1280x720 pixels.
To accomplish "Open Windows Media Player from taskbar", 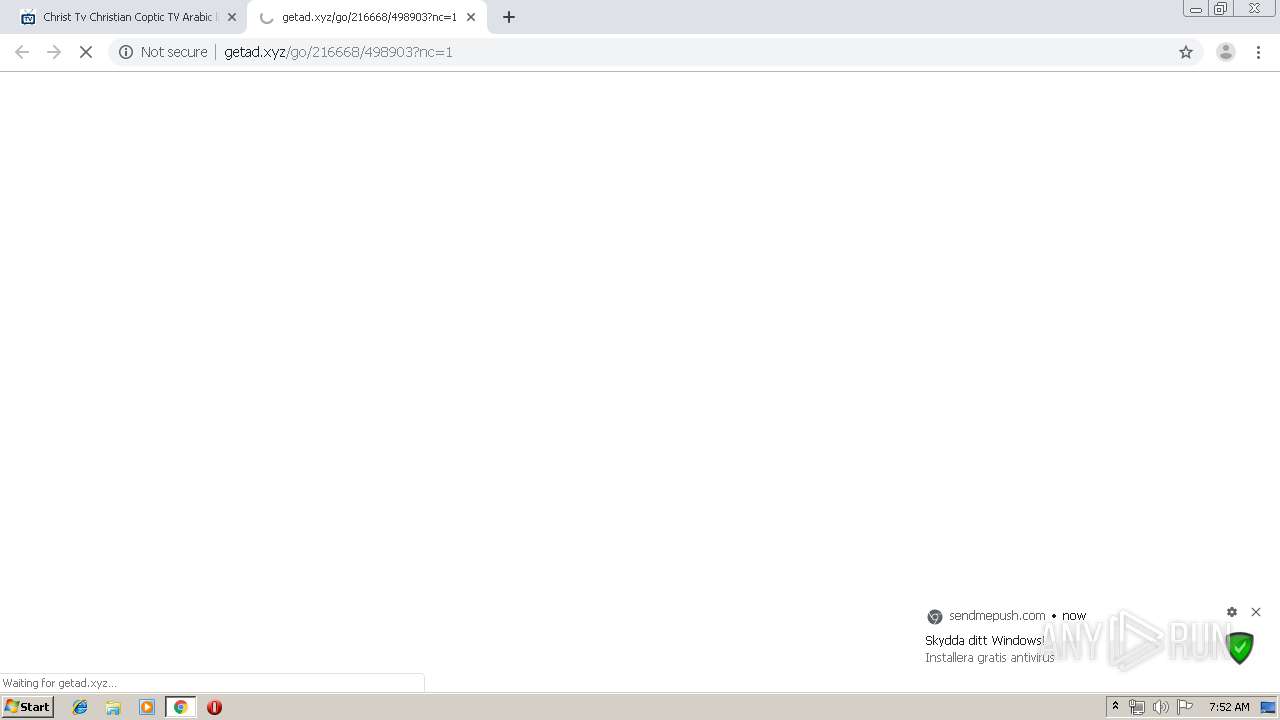I will click(x=147, y=707).
